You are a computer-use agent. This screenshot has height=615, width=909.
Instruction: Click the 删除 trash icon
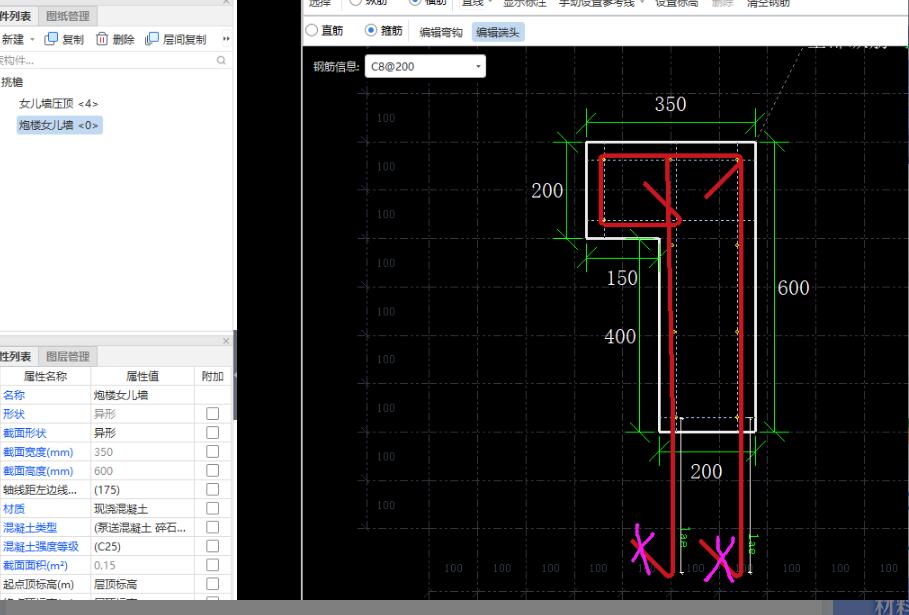click(102, 39)
